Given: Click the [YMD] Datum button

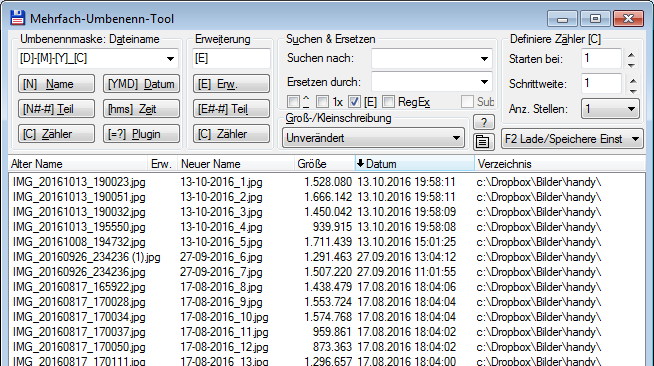Looking at the screenshot, I should click(141, 84).
